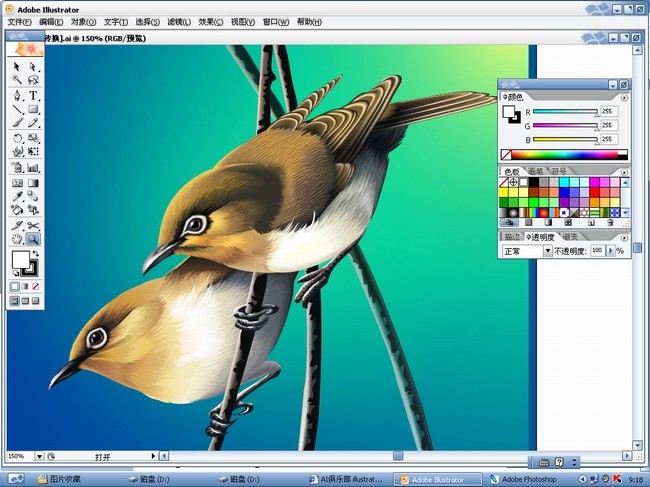
Task: Open the 滤镜(L) menu
Action: [x=179, y=22]
